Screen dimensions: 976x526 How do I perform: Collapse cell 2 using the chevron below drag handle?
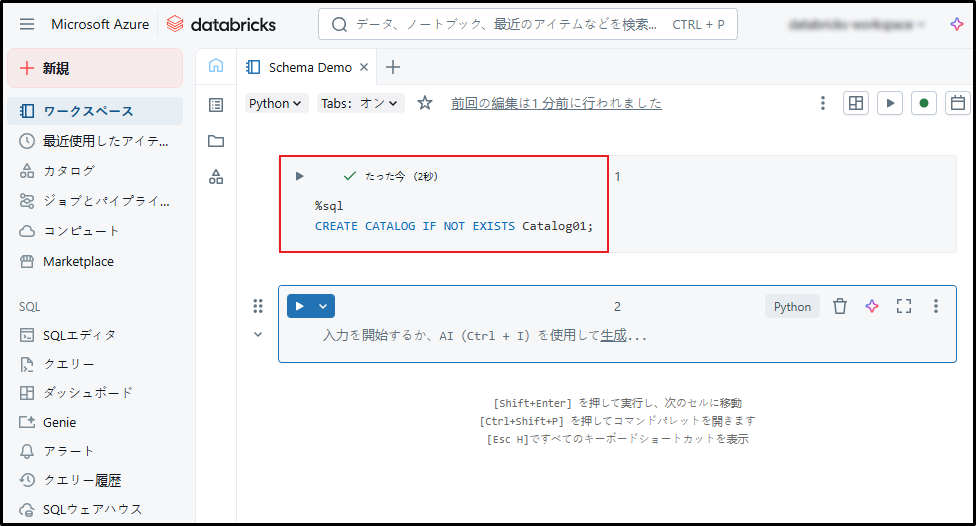(x=258, y=335)
